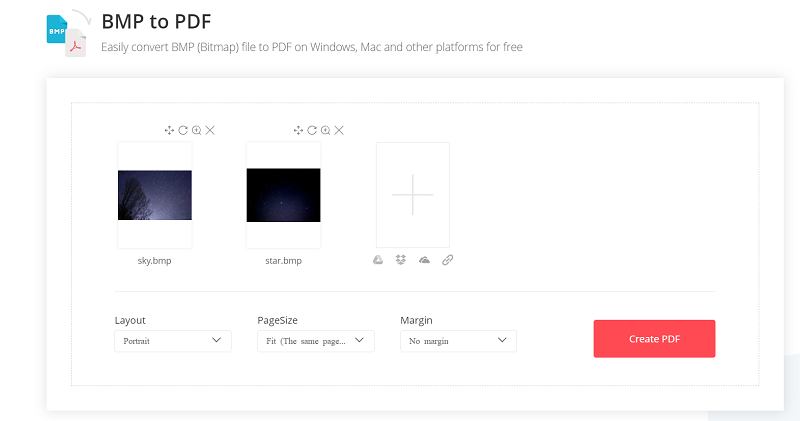800x421 pixels.
Task: Upload a file from Dropbox
Action: [401, 260]
